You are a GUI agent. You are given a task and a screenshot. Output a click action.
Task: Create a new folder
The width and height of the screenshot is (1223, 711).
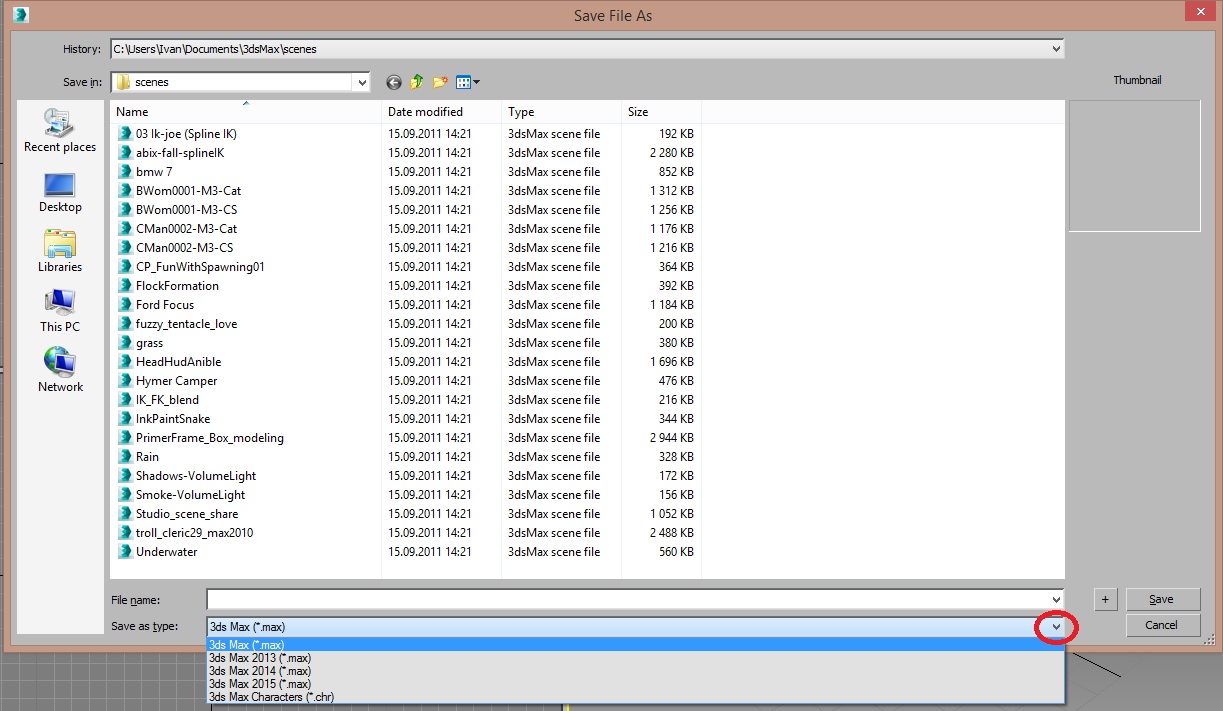pyautogui.click(x=440, y=82)
